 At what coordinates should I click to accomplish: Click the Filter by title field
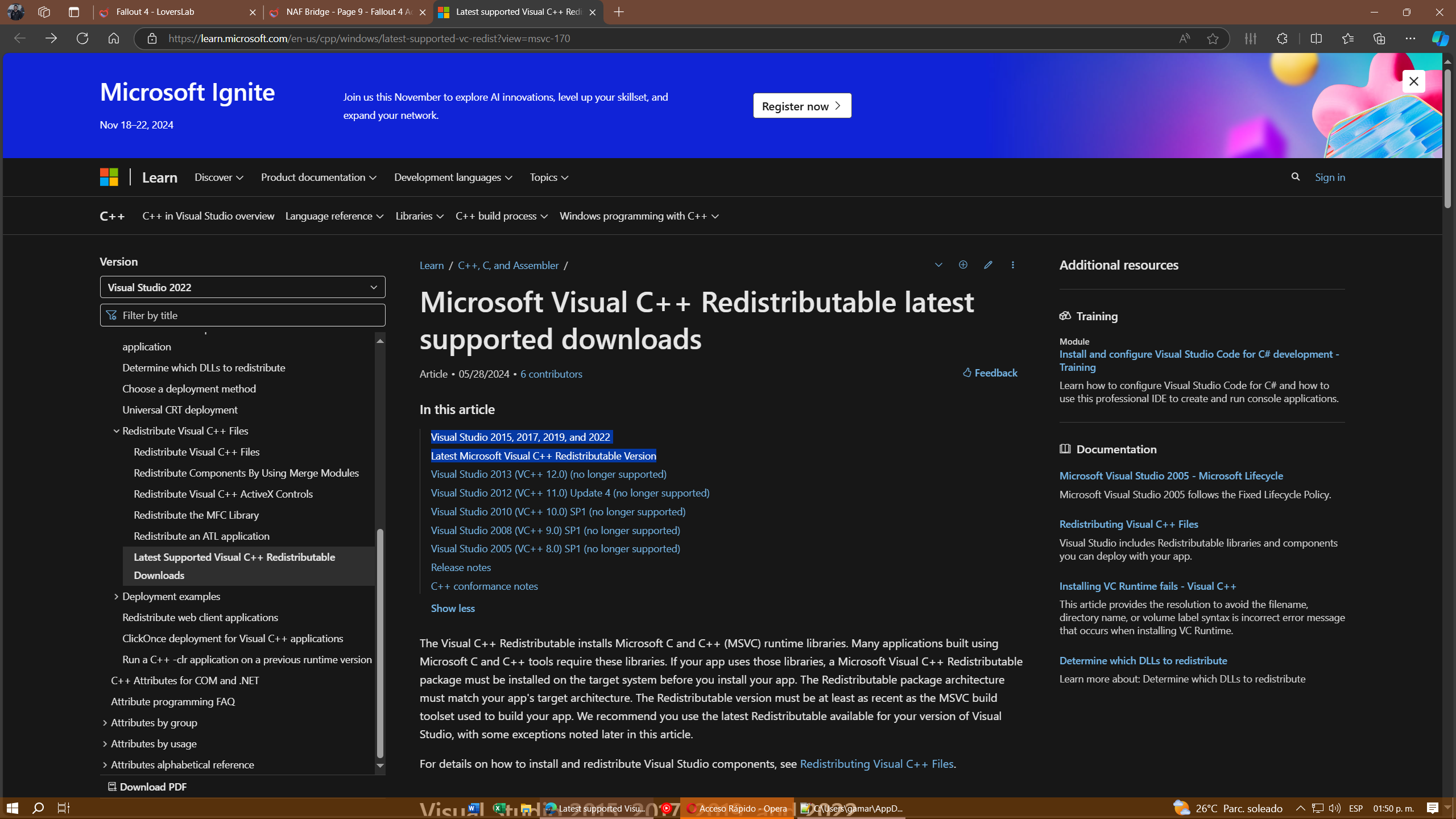coord(242,315)
